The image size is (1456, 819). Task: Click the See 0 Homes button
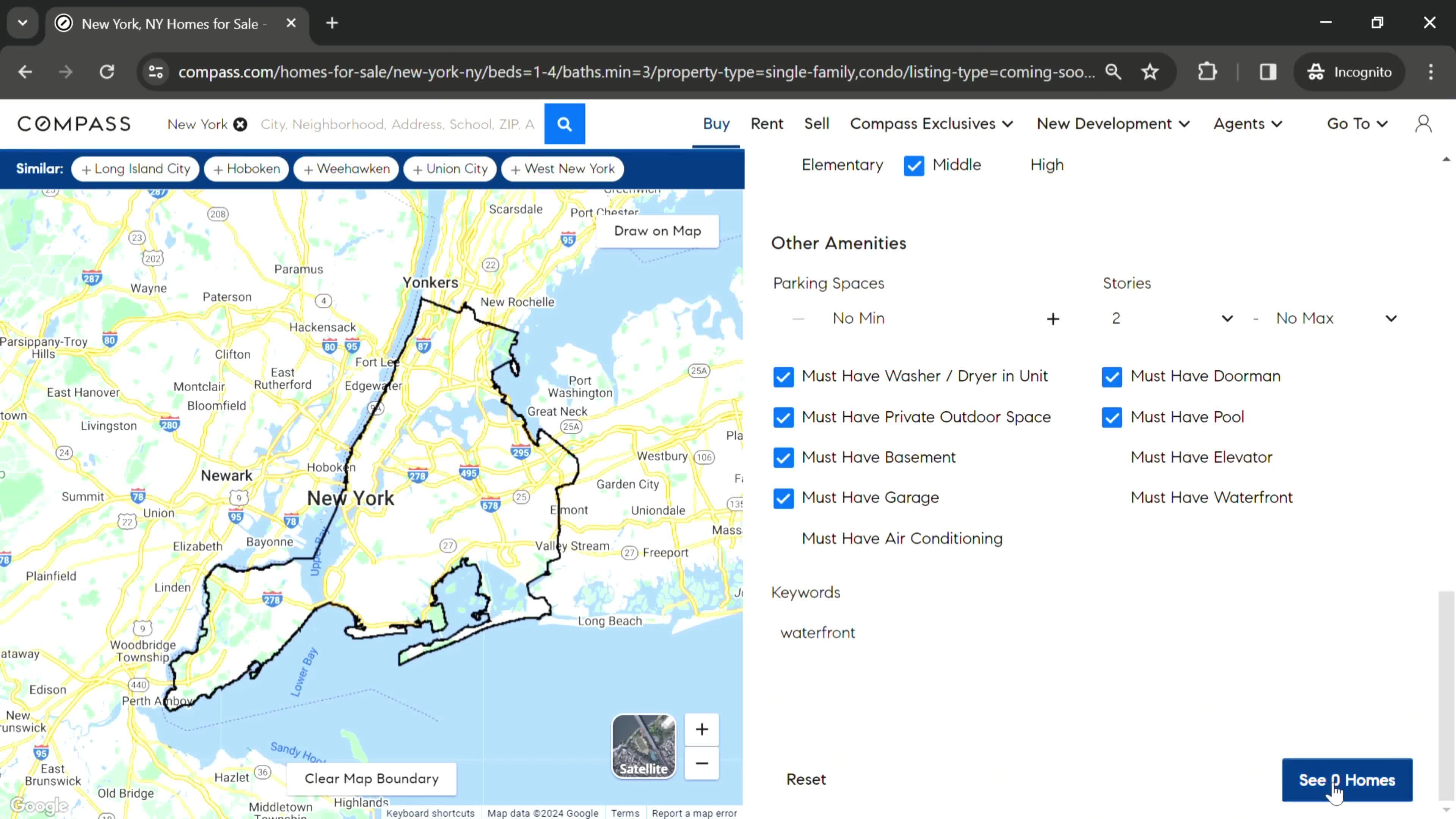[1347, 780]
